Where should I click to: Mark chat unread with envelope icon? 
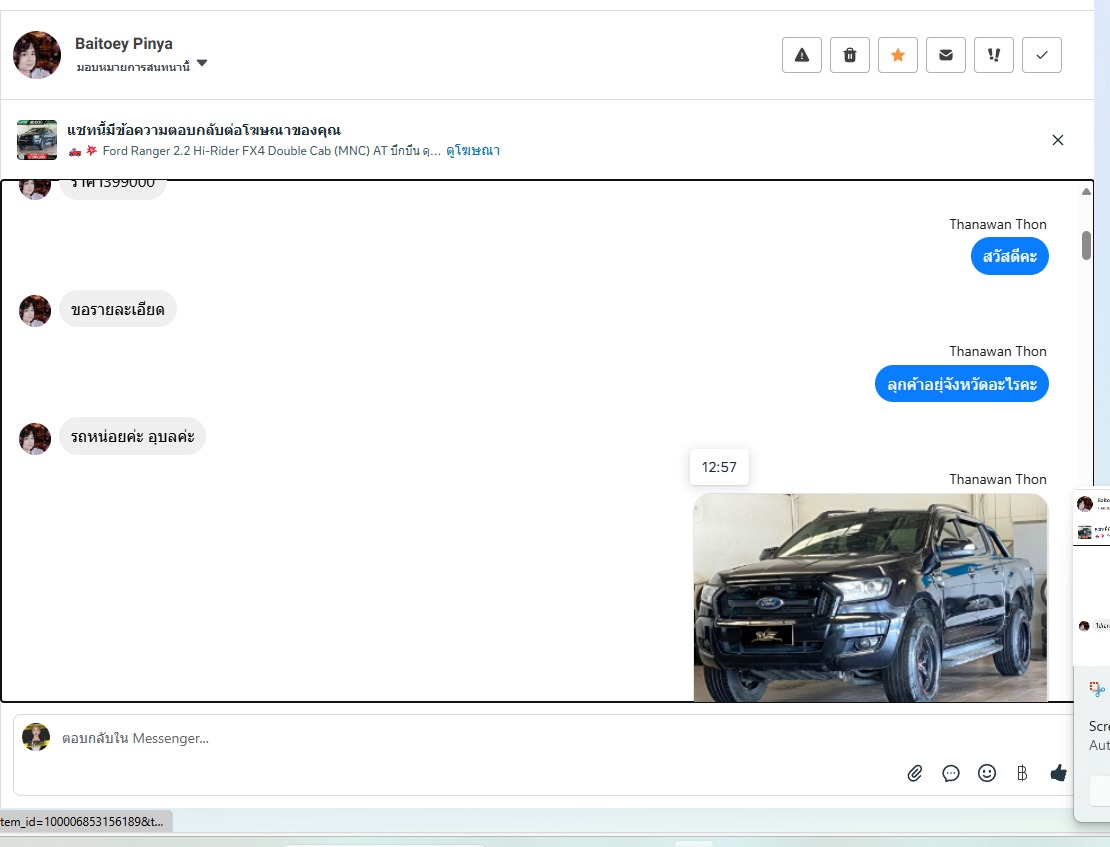pos(946,55)
